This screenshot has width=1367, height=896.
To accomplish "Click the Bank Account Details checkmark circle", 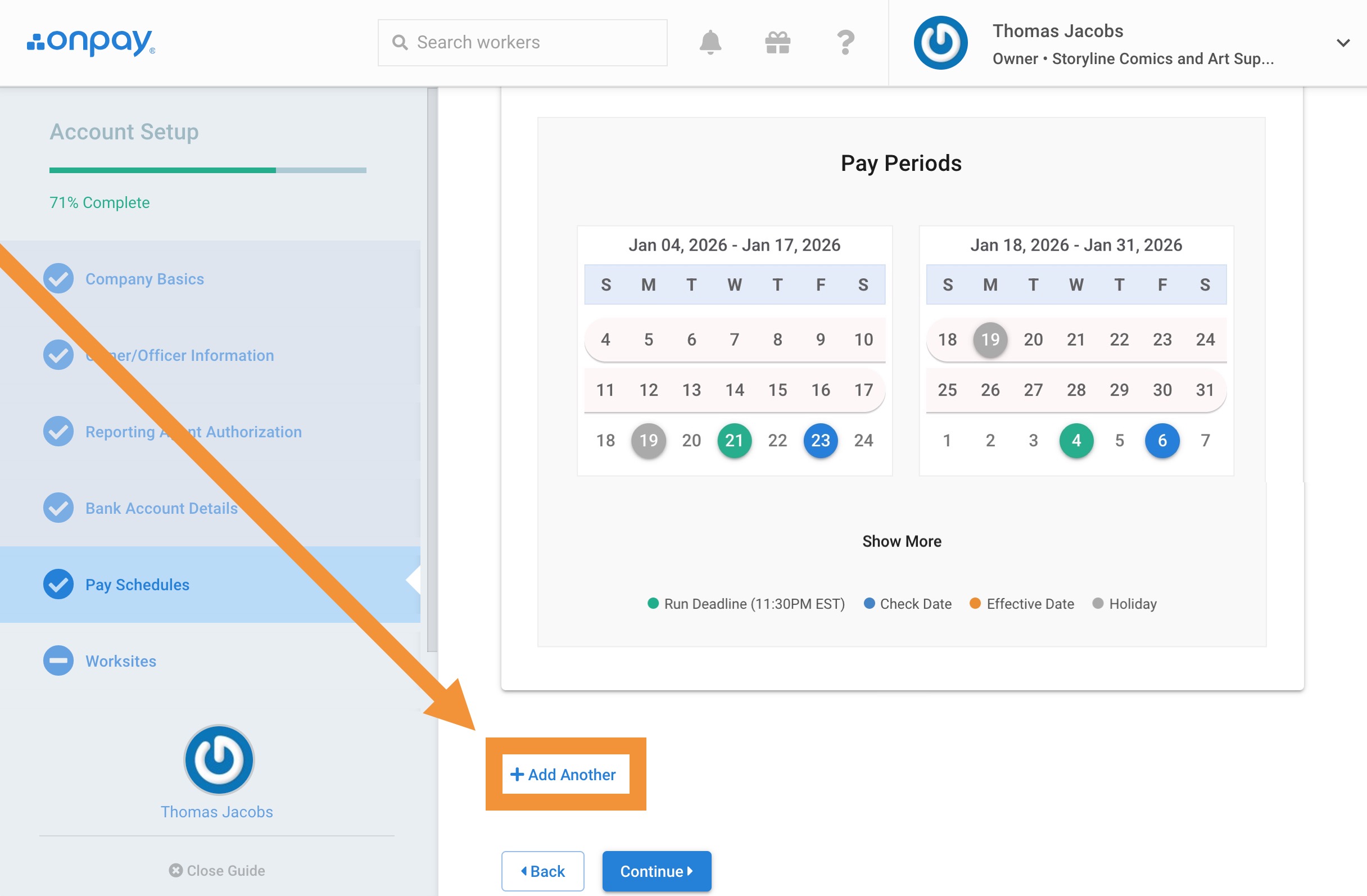I will tap(58, 508).
